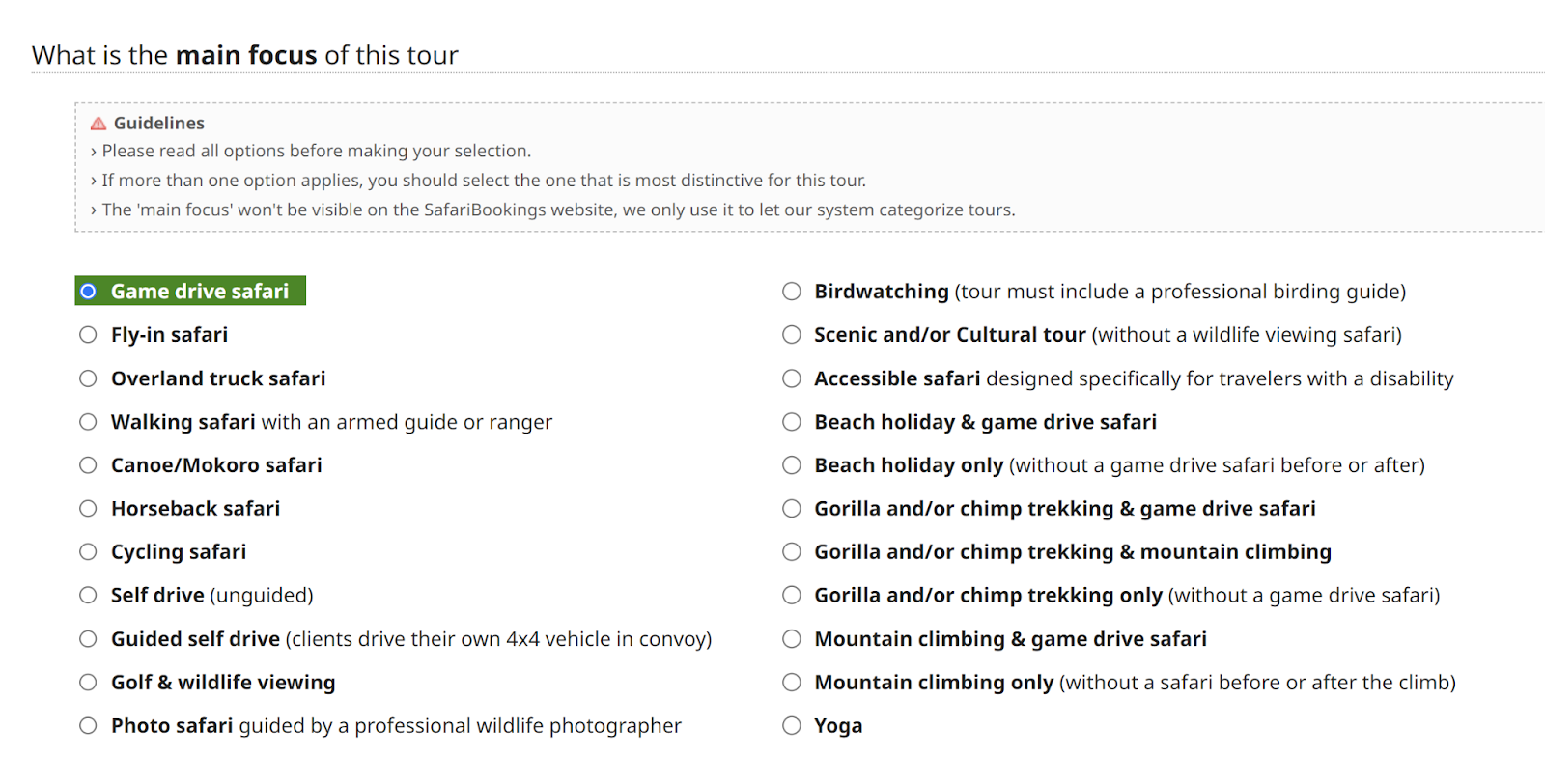Select Mountain climbing & game drive safari
Screen dimensions: 1545x784
click(792, 639)
